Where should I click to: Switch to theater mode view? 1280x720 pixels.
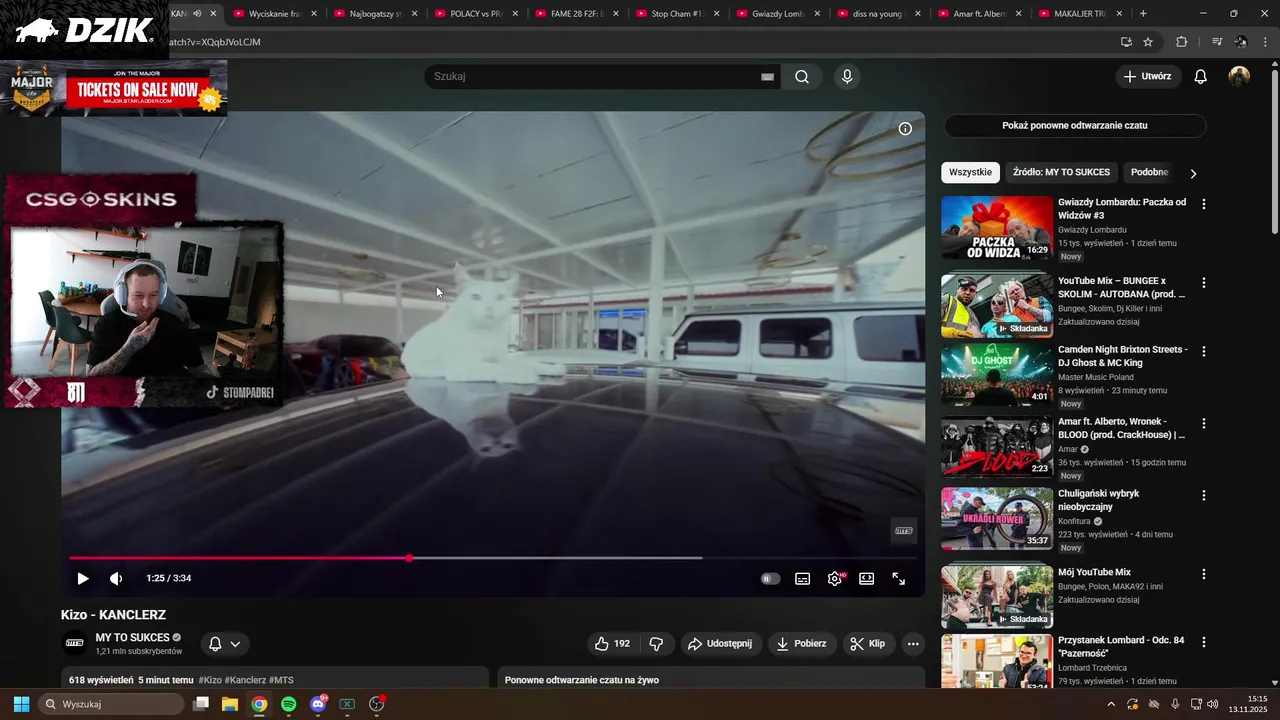pyautogui.click(x=866, y=578)
